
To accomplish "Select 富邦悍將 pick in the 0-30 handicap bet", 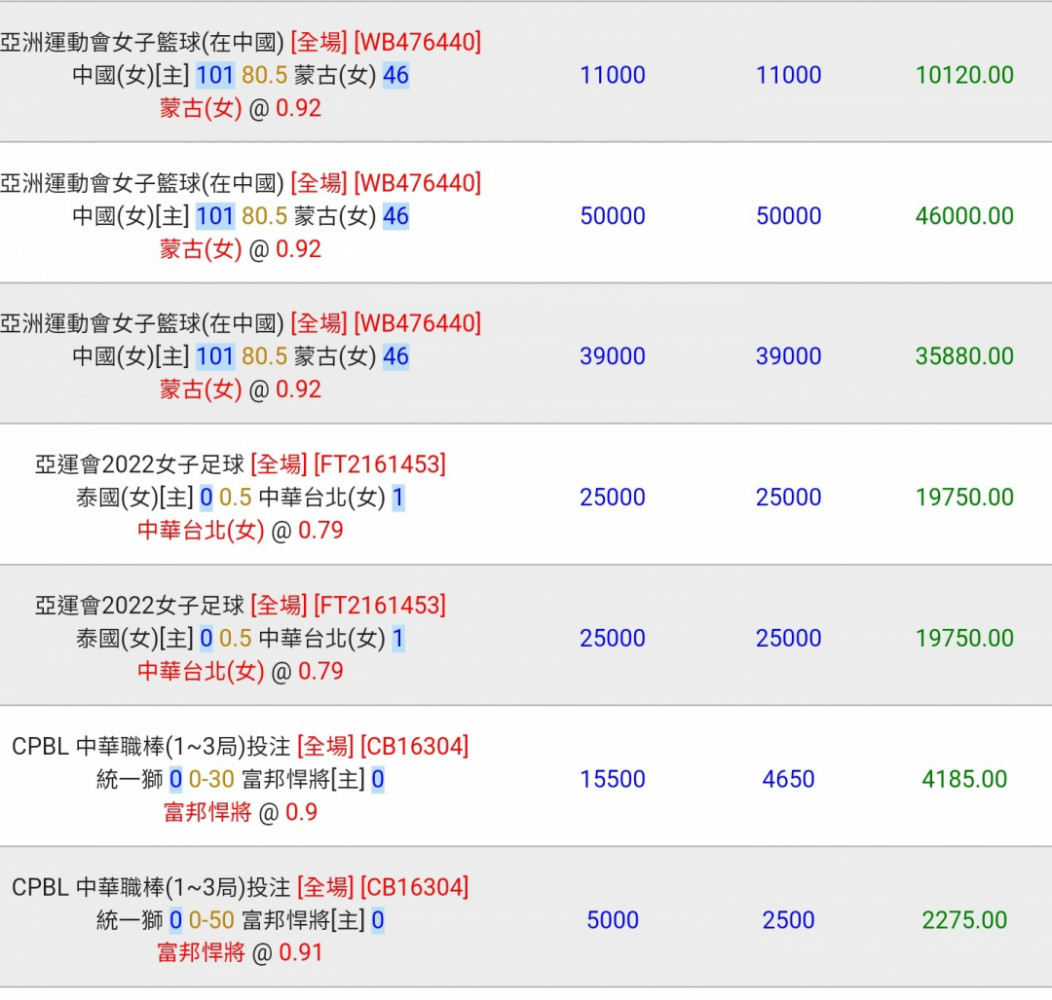I will pos(207,812).
